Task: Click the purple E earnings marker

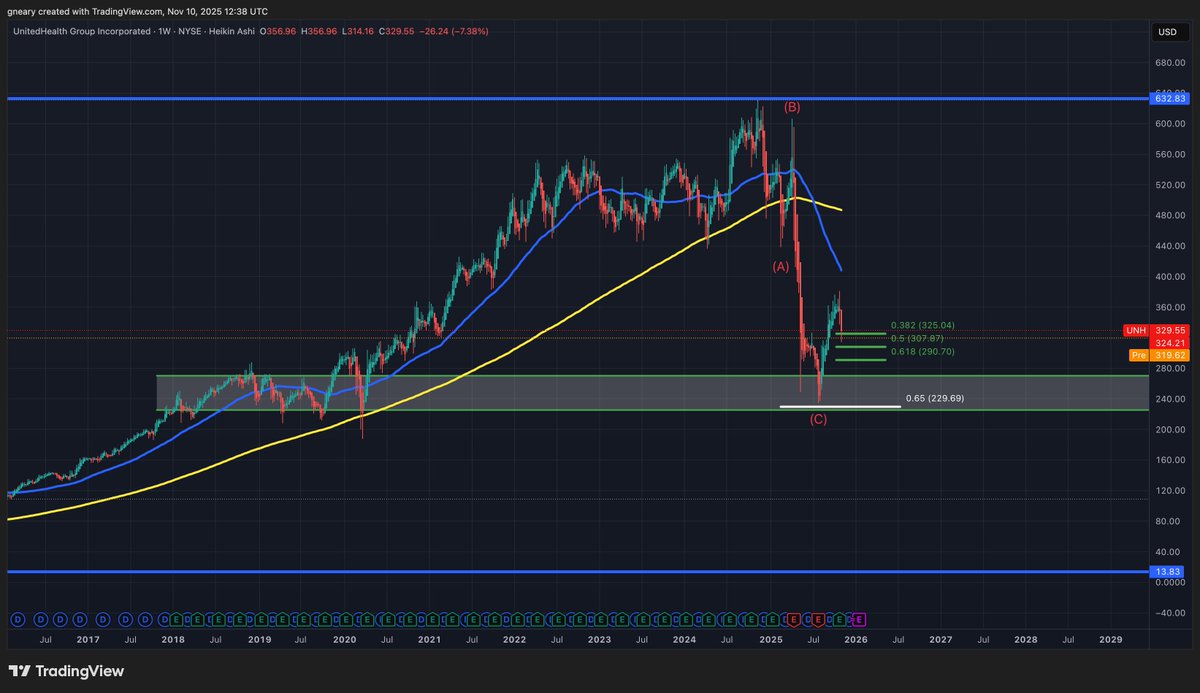Action: tap(858, 619)
